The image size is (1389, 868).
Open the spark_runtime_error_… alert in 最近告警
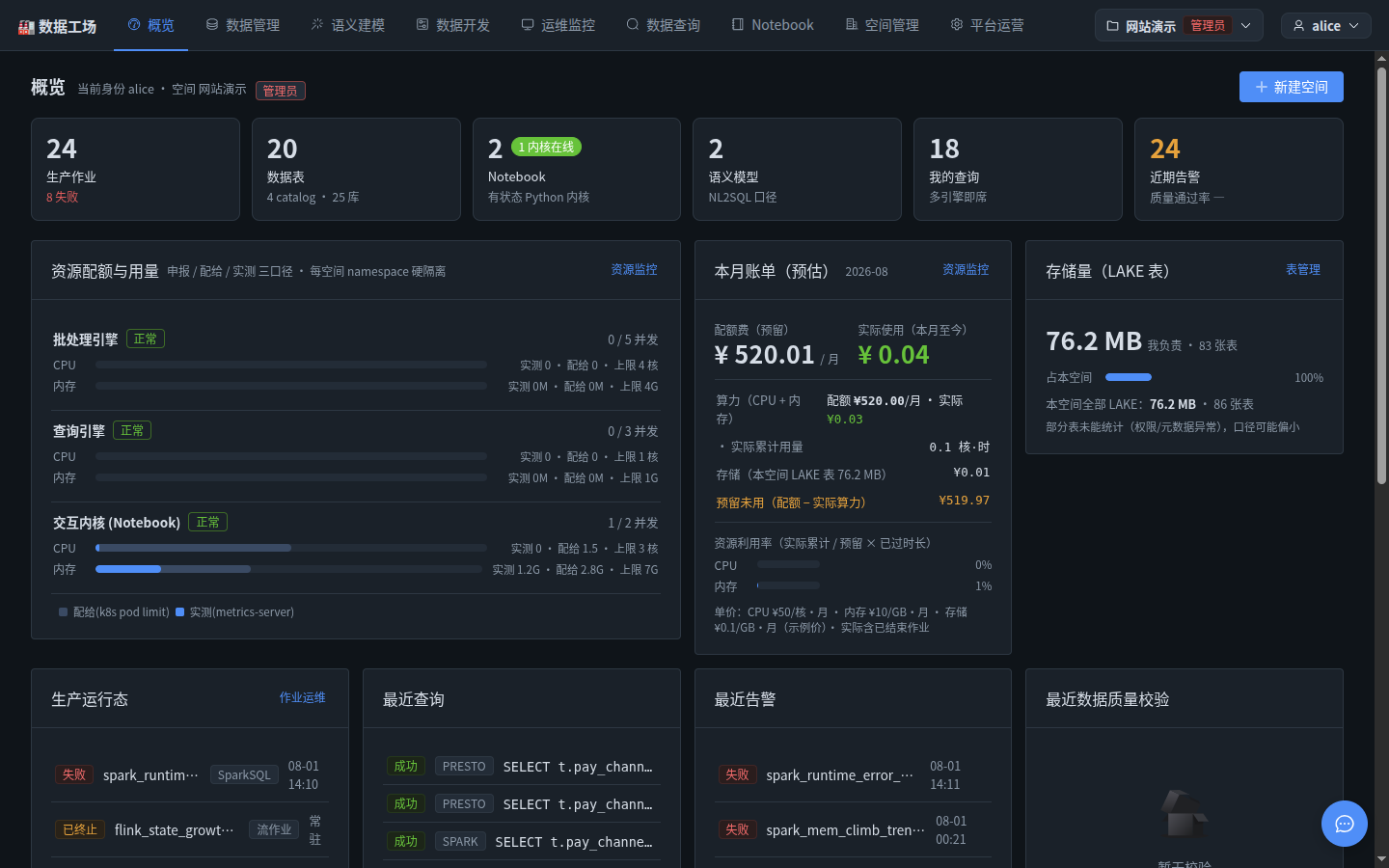839,774
